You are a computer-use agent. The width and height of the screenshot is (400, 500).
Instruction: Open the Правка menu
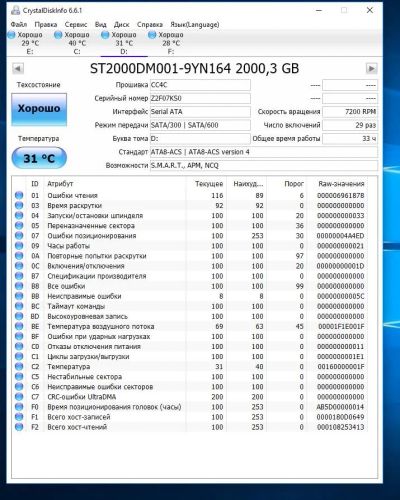pos(46,24)
